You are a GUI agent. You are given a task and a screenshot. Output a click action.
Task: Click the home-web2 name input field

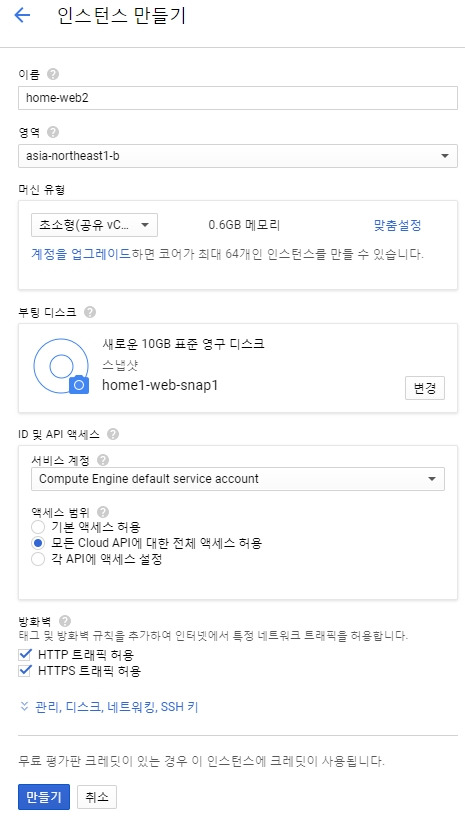point(238,98)
